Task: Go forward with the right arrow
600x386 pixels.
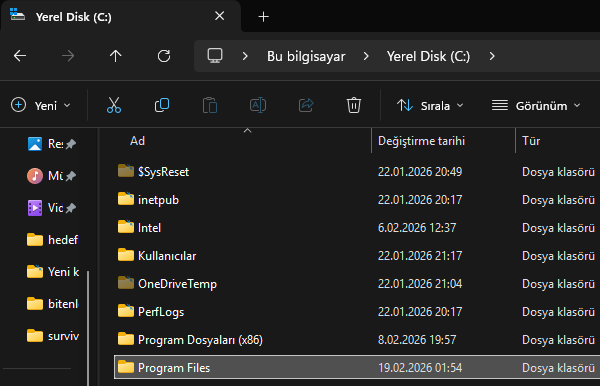Action: (68, 56)
